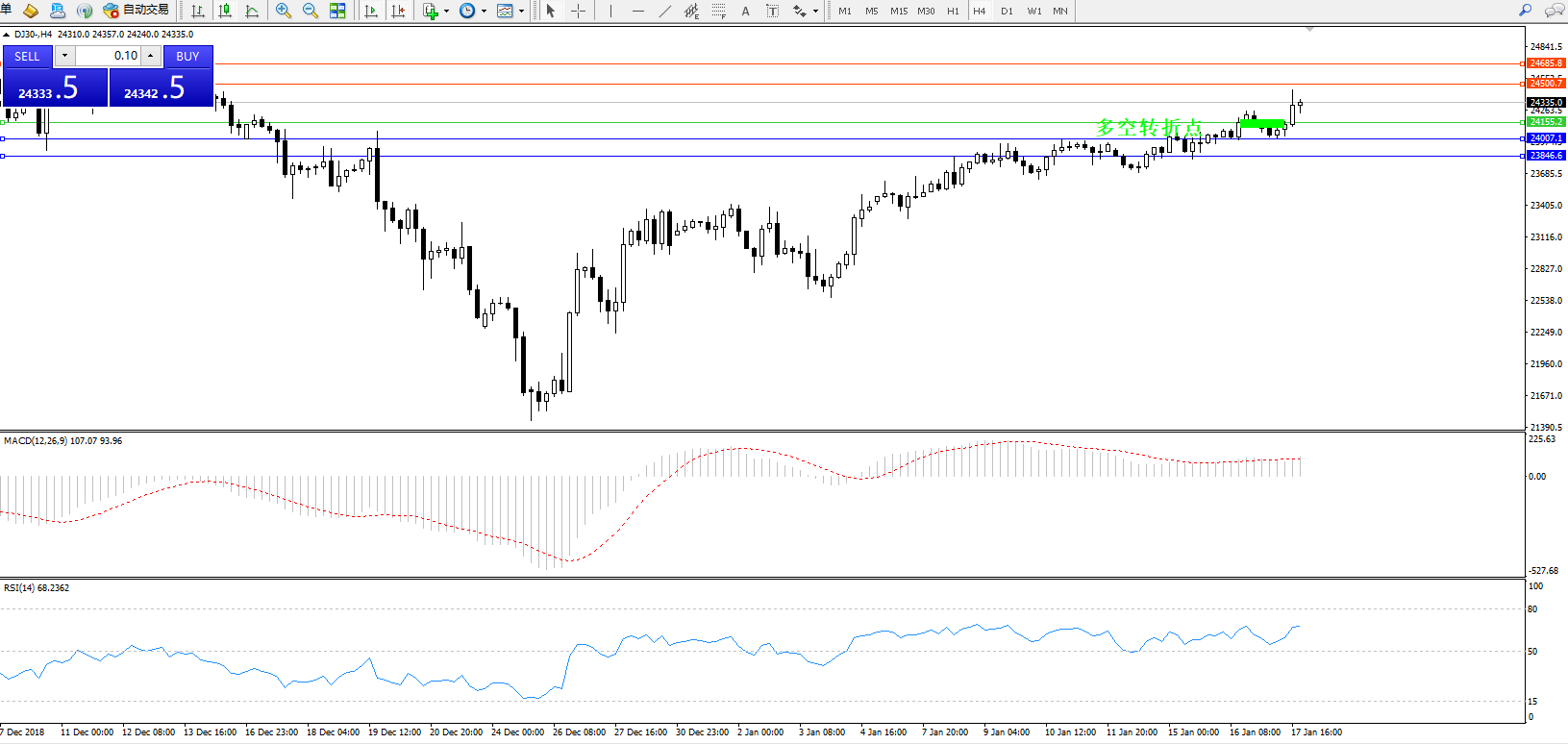
Task: Toggle the auto-trading (自动交易) button
Action: coord(136,11)
